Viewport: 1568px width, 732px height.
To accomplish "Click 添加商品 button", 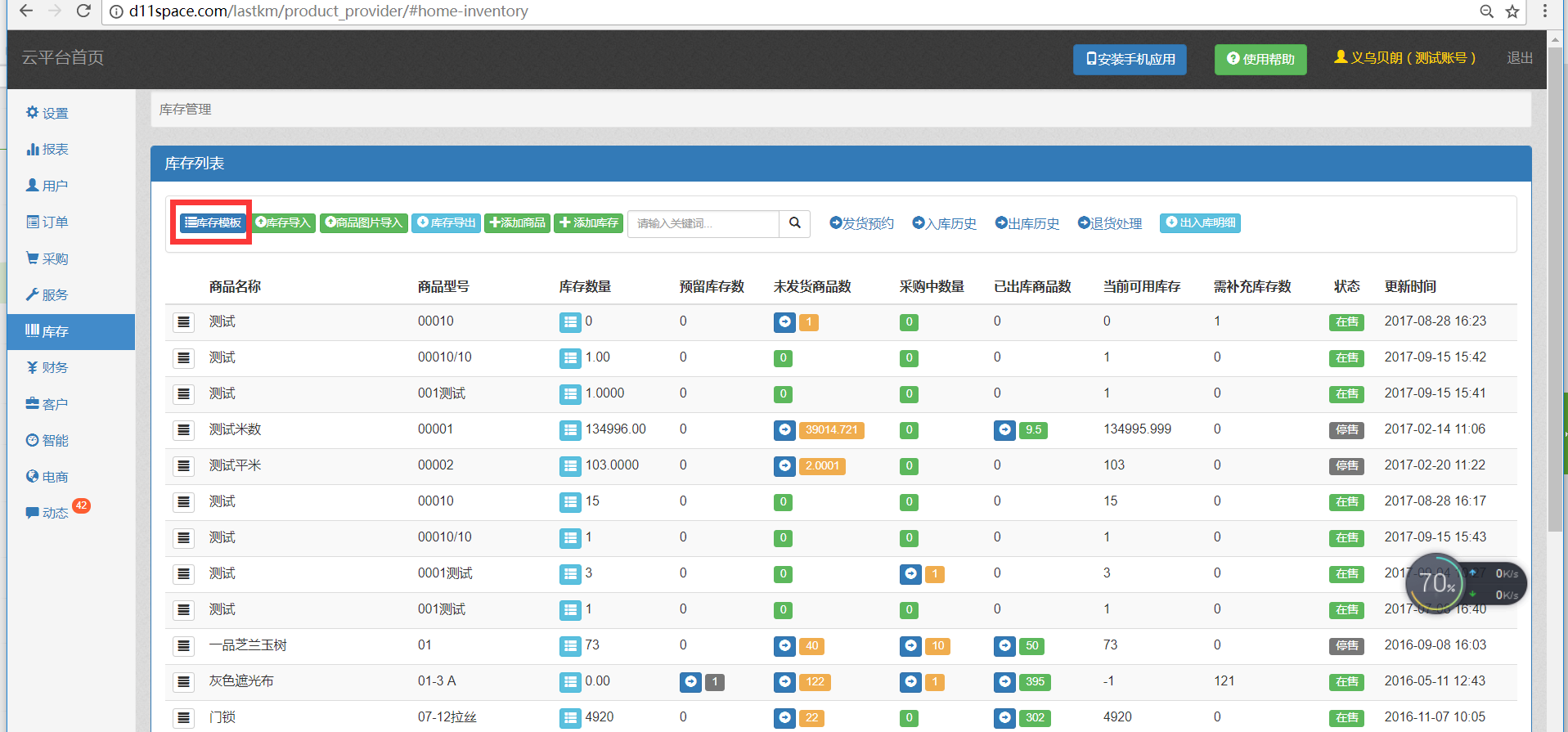I will tap(517, 222).
